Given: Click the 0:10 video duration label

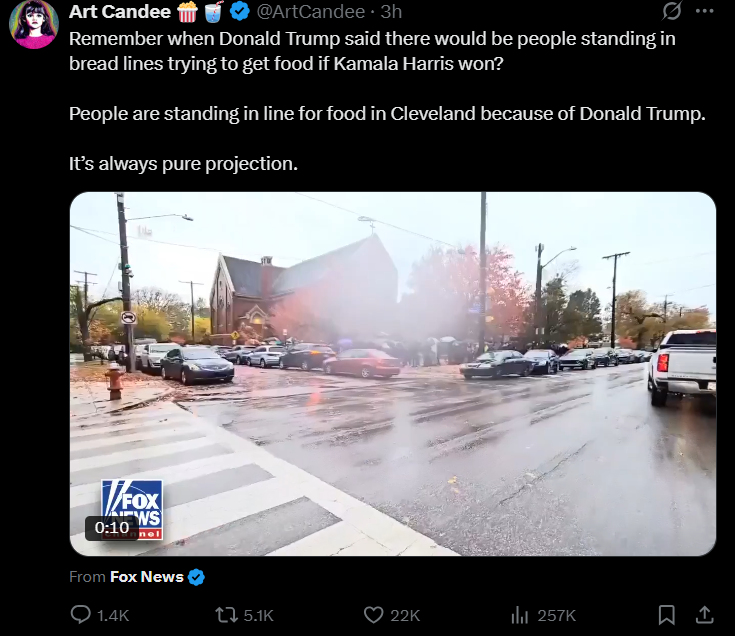Looking at the screenshot, I should [112, 528].
